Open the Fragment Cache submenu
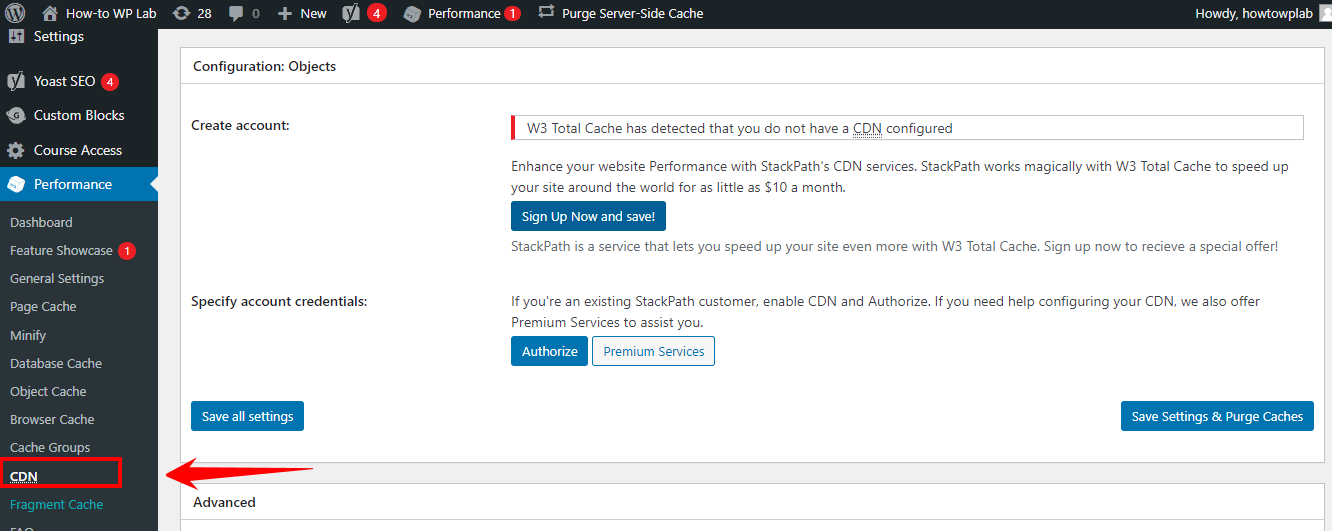The height and width of the screenshot is (531, 1332). tap(56, 504)
